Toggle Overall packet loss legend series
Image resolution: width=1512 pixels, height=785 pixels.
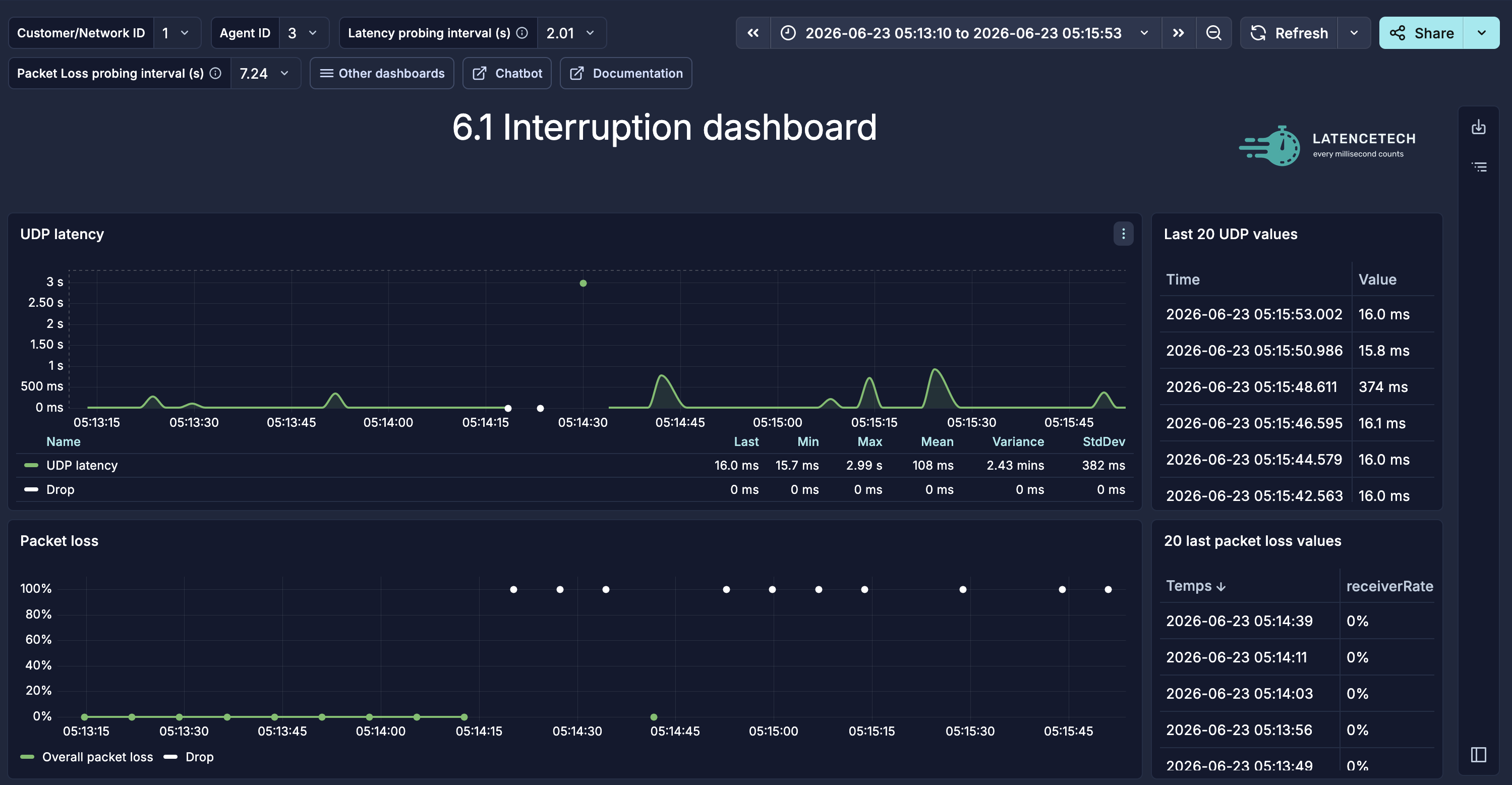(97, 757)
